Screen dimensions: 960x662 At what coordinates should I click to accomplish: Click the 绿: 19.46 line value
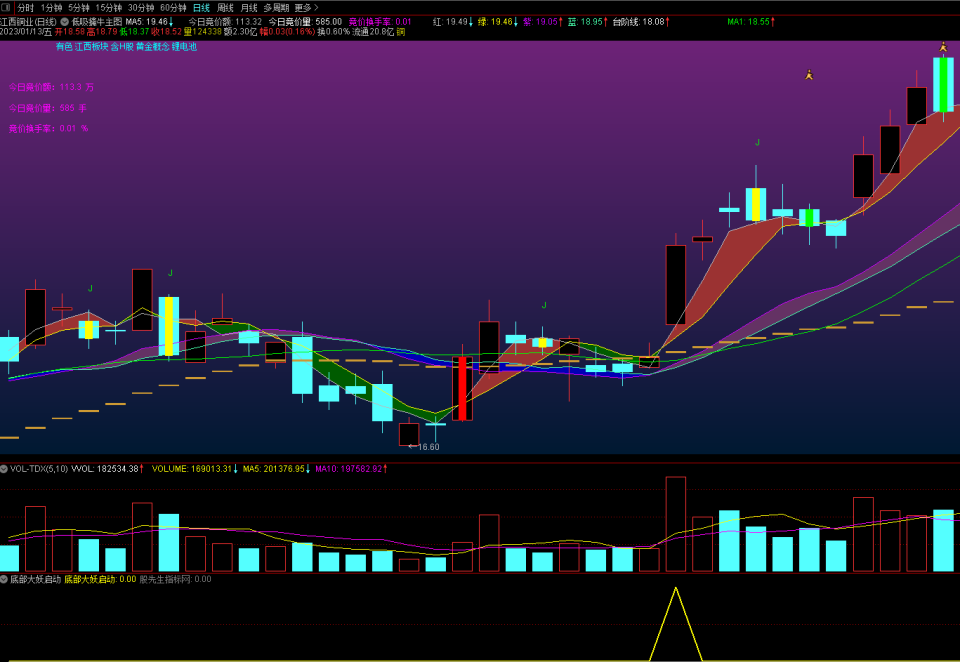tap(498, 21)
